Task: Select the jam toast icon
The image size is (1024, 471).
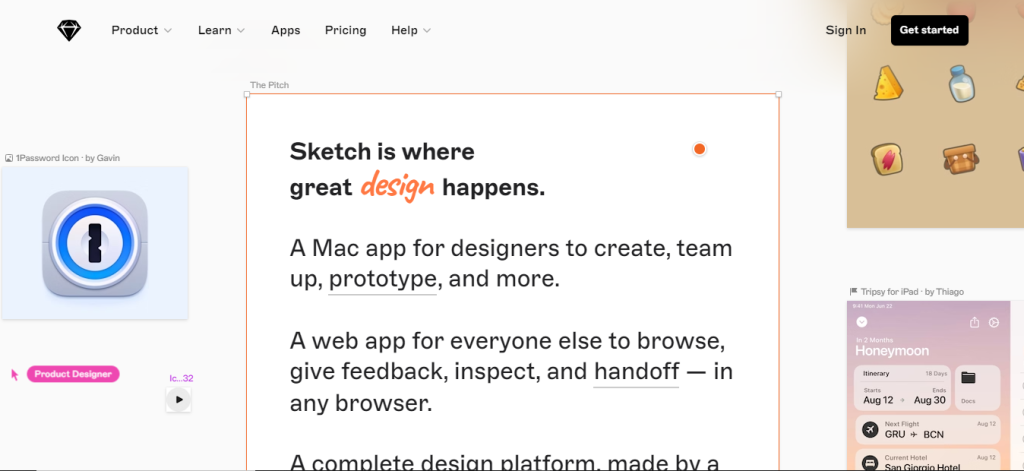Action: tap(887, 159)
